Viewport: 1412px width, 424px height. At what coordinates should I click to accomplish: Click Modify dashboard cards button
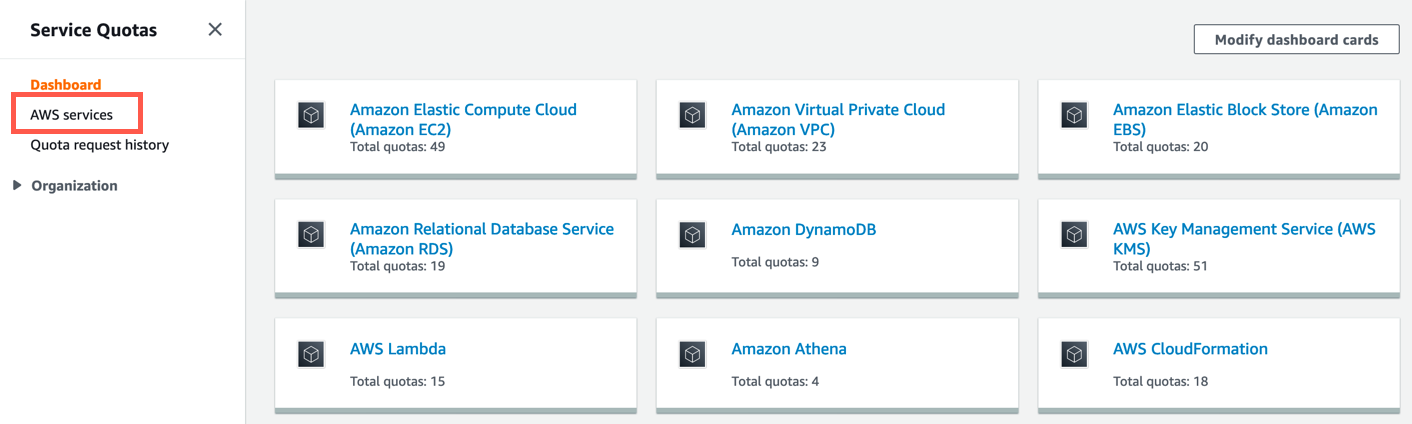pos(1296,39)
